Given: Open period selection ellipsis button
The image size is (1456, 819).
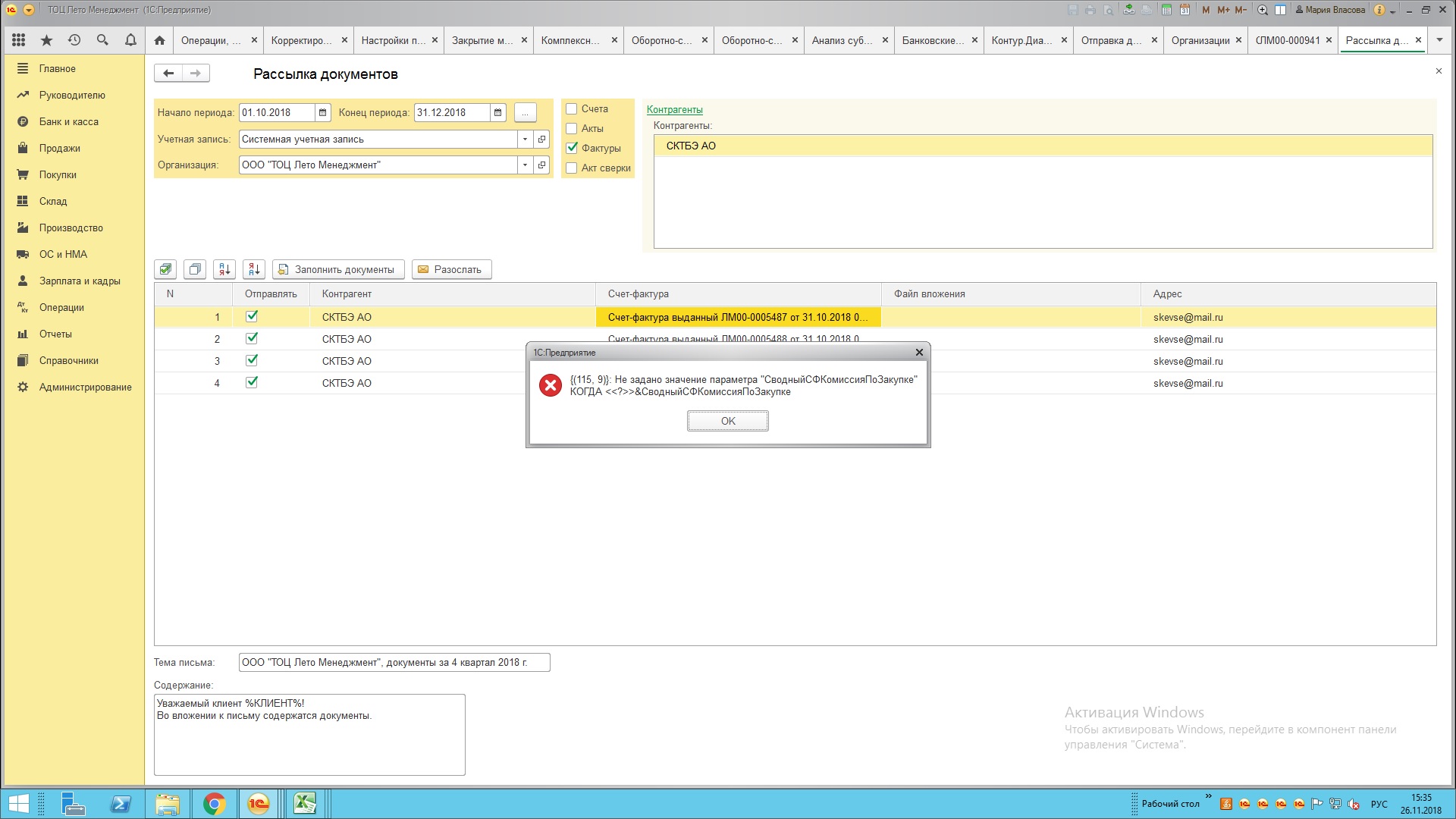Looking at the screenshot, I should point(525,113).
